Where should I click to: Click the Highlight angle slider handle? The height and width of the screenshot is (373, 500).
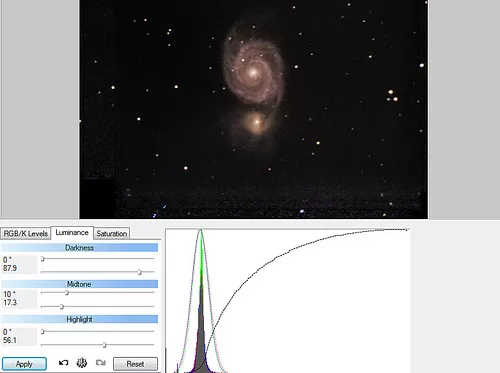click(x=43, y=332)
